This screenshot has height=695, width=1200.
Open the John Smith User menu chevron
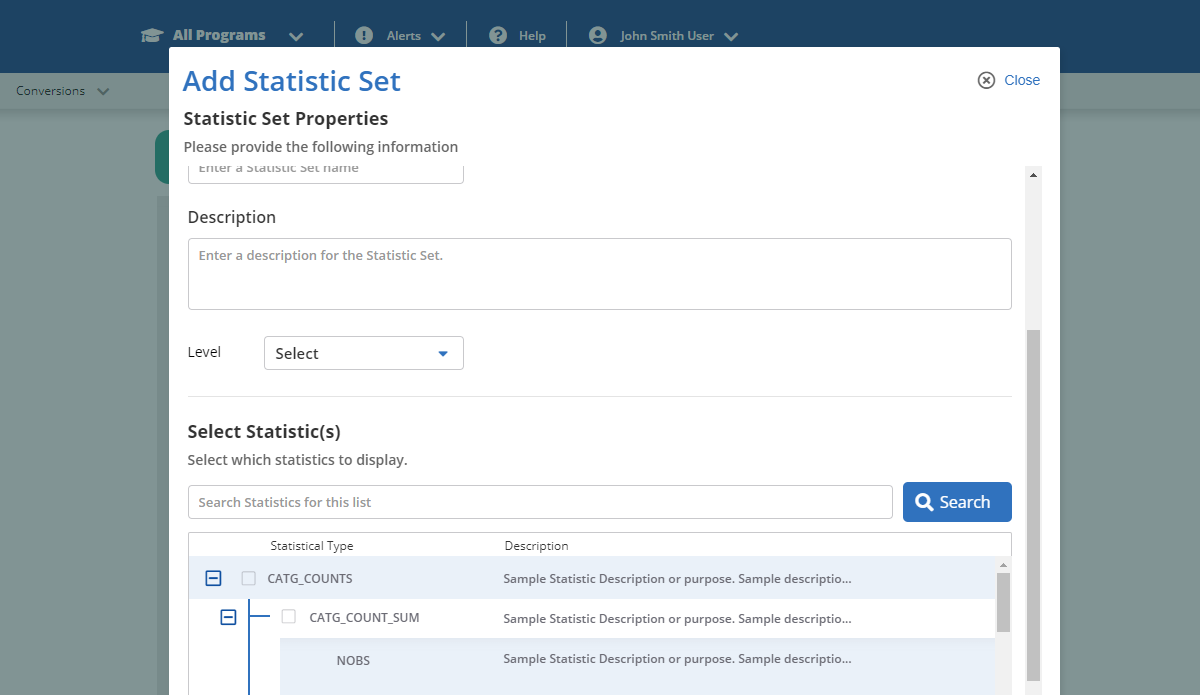tap(731, 36)
